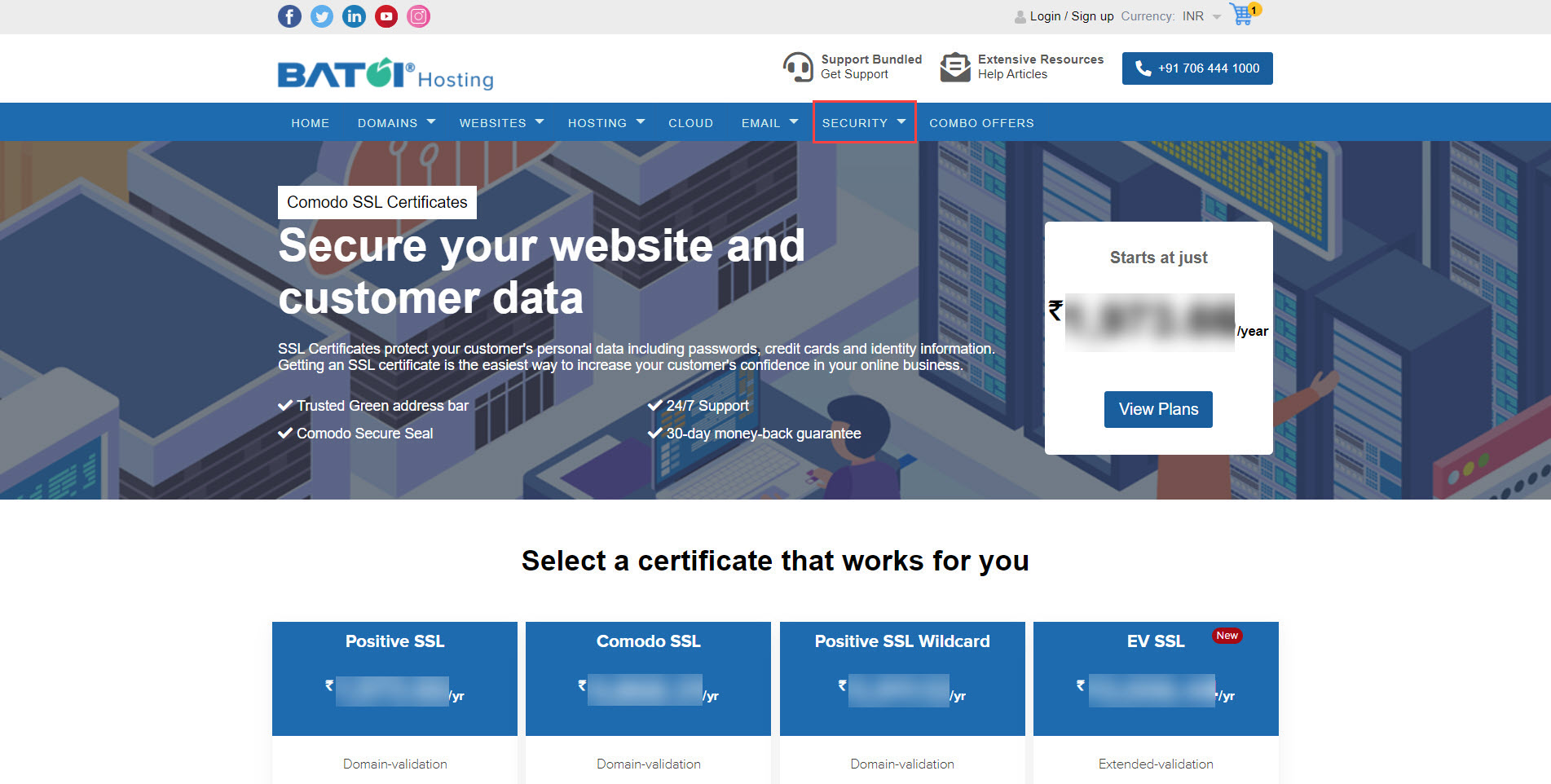Click the Extended-validation text
1551x784 pixels.
click(x=1156, y=764)
